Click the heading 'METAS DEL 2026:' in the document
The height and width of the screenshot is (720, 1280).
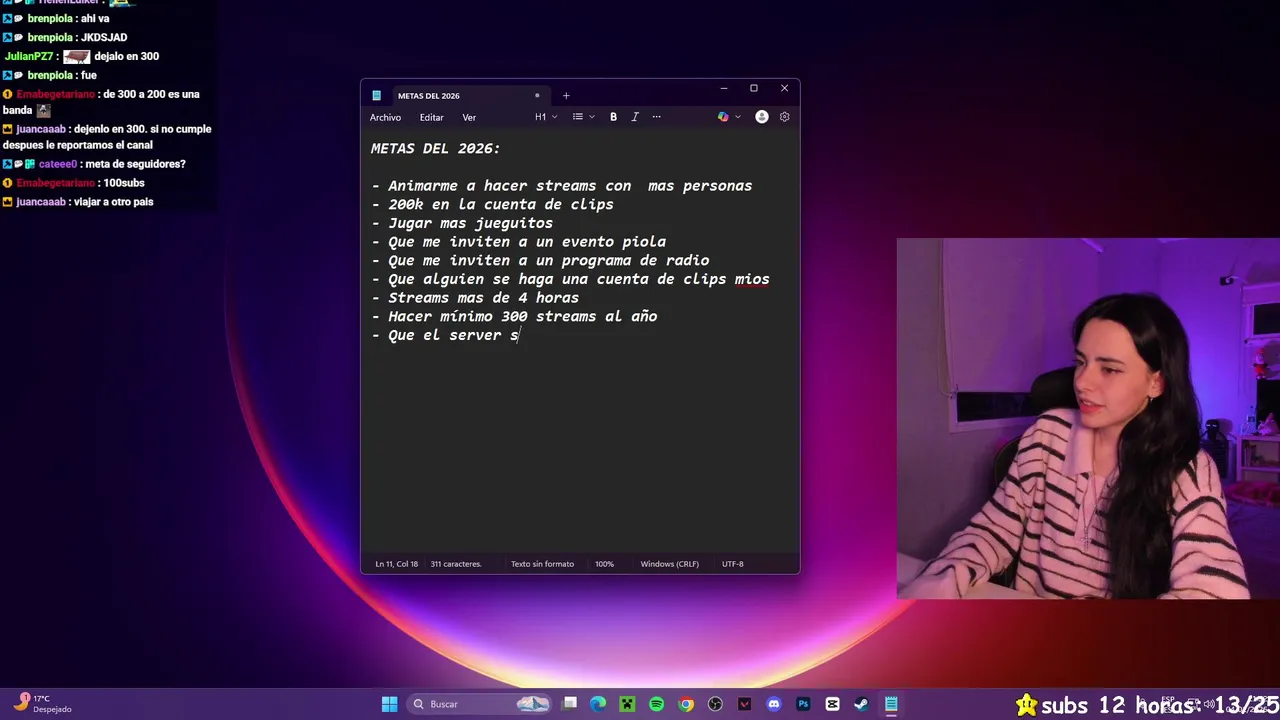pyautogui.click(x=435, y=148)
